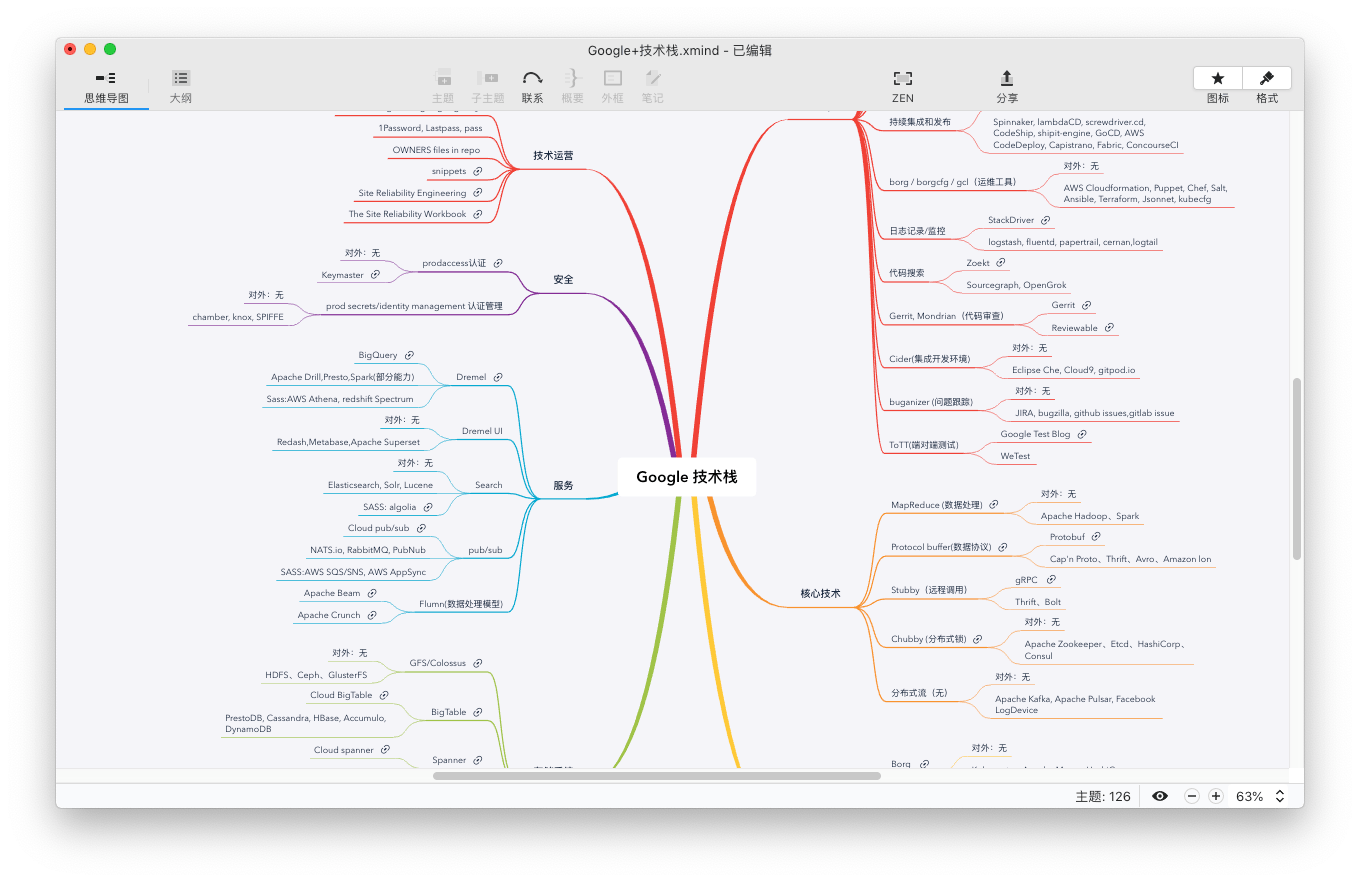Open link icon beside GFS/Colossus
The height and width of the screenshot is (882, 1360).
tap(478, 663)
